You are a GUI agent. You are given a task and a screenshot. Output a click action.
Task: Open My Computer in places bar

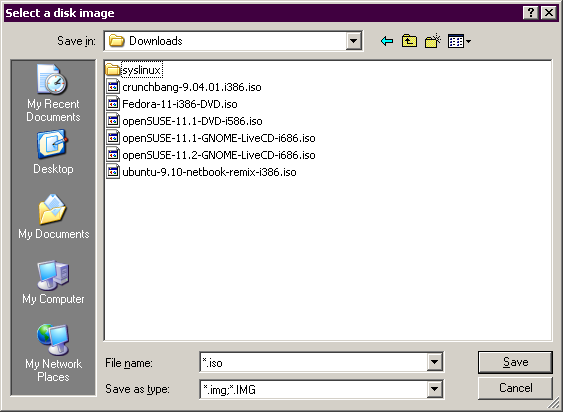(x=53, y=282)
